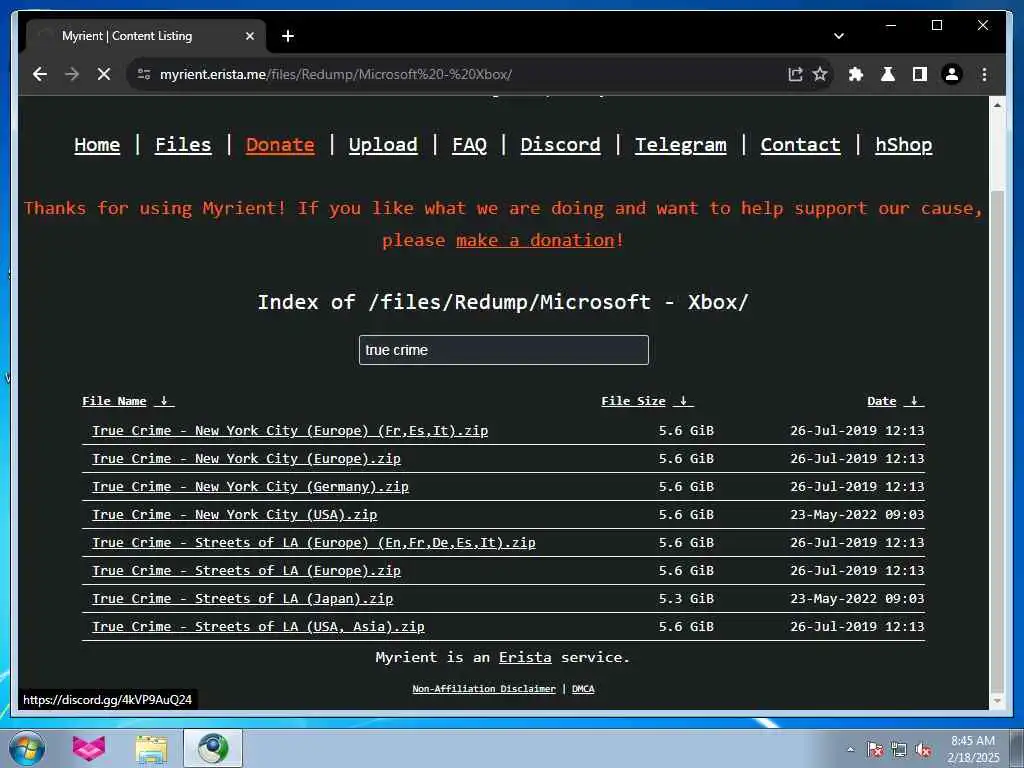Click the date 23-May-2022 09:03 for Japan row

coord(857,600)
